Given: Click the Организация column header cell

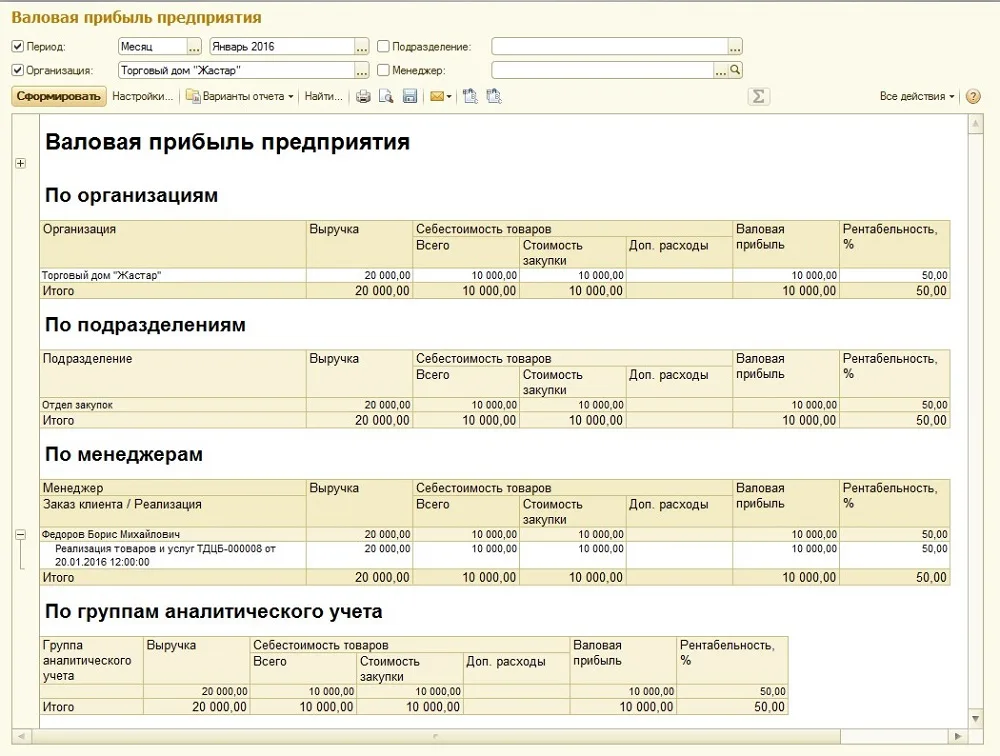Looking at the screenshot, I should click(173, 244).
